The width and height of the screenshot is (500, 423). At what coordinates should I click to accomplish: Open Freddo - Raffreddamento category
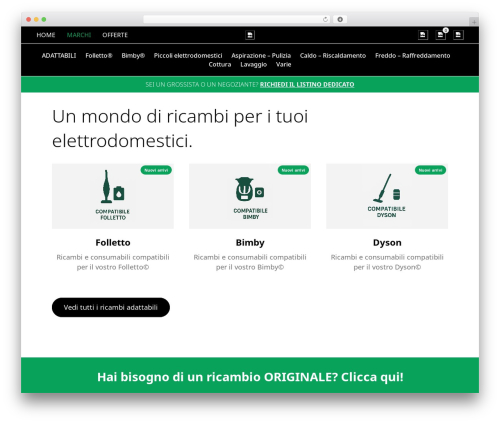[x=413, y=56]
